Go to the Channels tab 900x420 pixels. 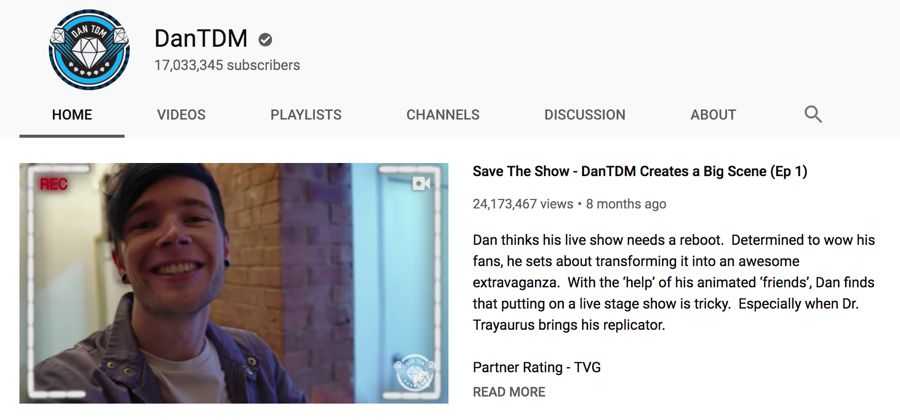click(443, 115)
